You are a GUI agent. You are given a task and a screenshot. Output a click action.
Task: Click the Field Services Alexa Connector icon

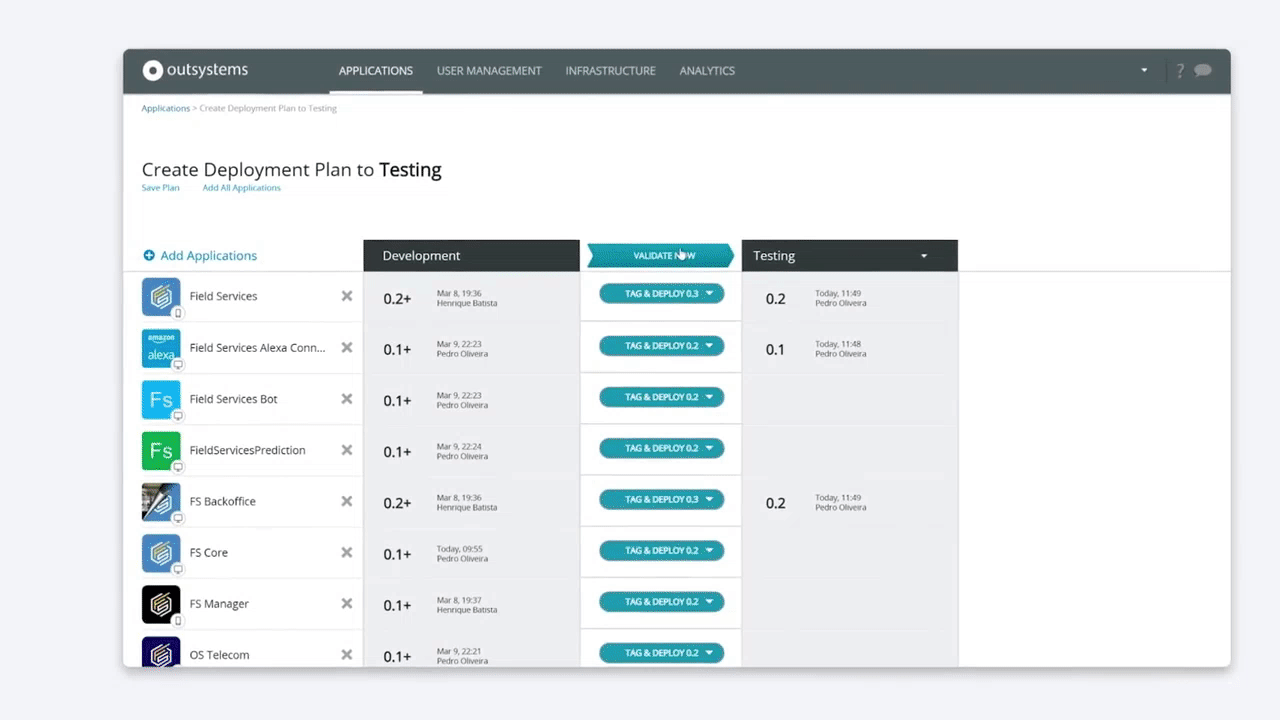click(x=161, y=348)
